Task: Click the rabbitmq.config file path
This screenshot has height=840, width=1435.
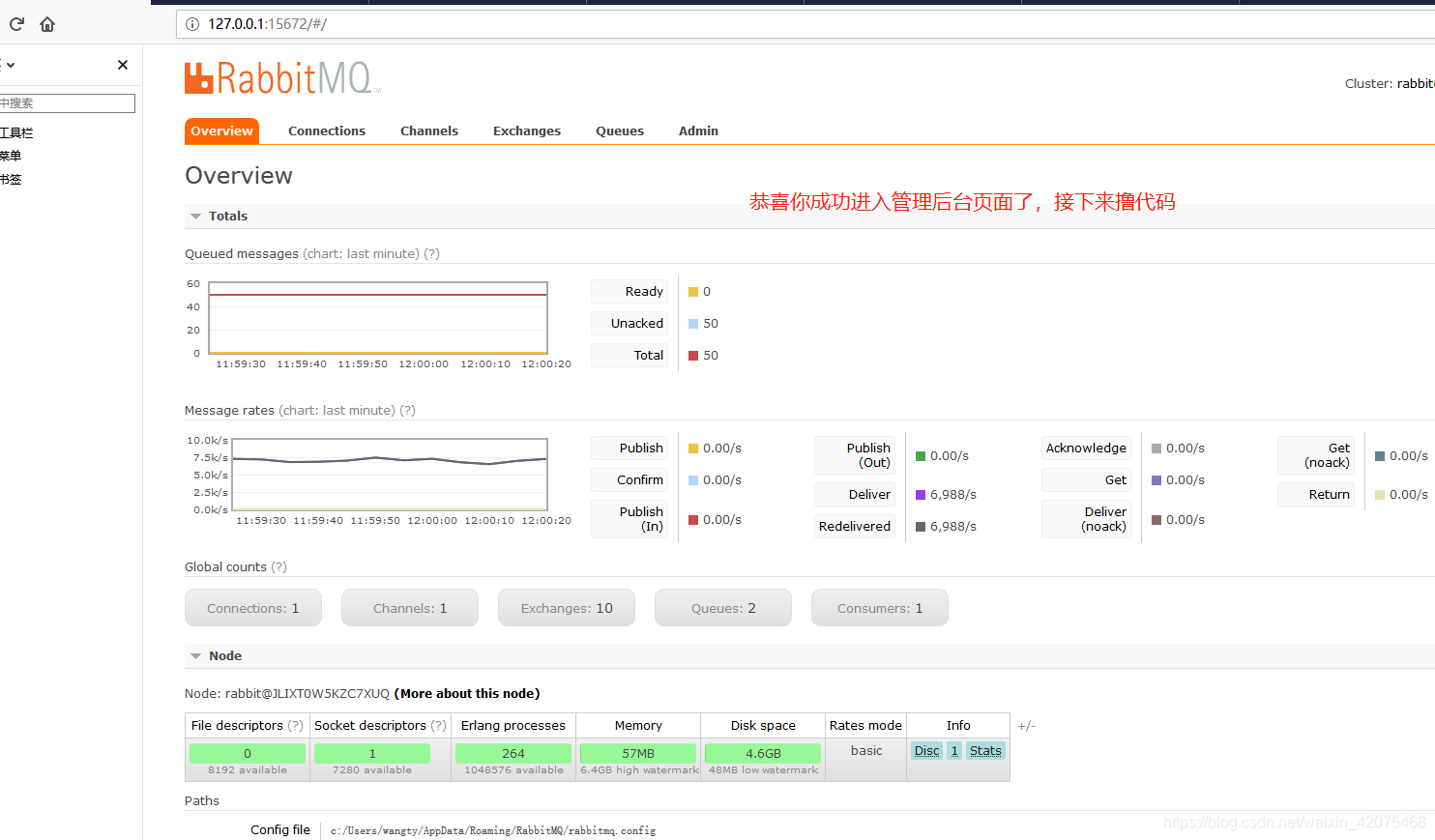Action: 493,831
